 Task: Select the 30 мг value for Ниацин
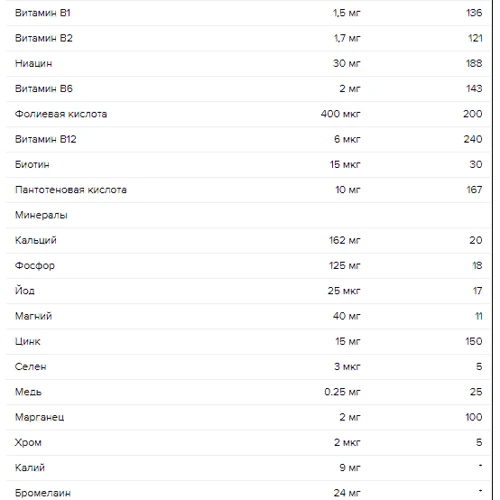347,63
